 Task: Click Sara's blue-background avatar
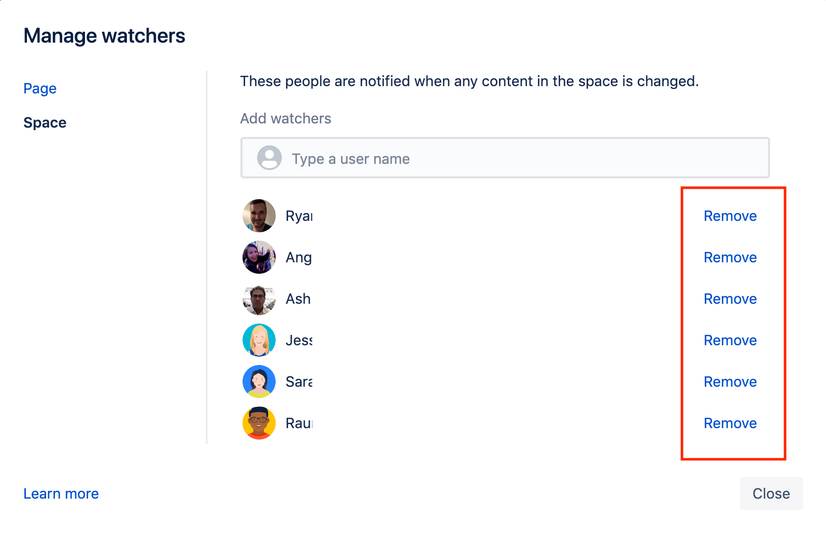(x=259, y=381)
